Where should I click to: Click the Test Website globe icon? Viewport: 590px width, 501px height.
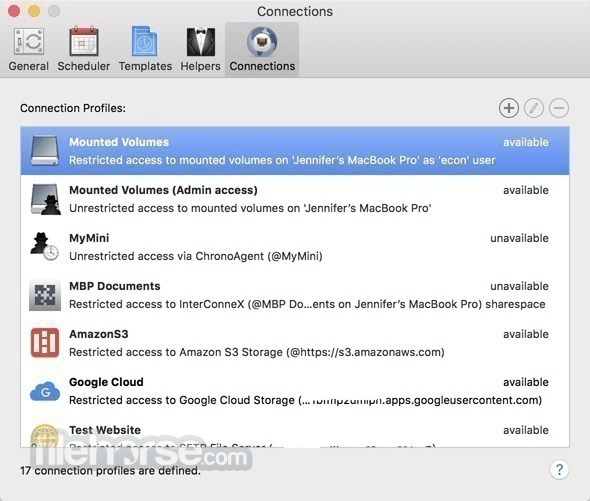point(45,436)
